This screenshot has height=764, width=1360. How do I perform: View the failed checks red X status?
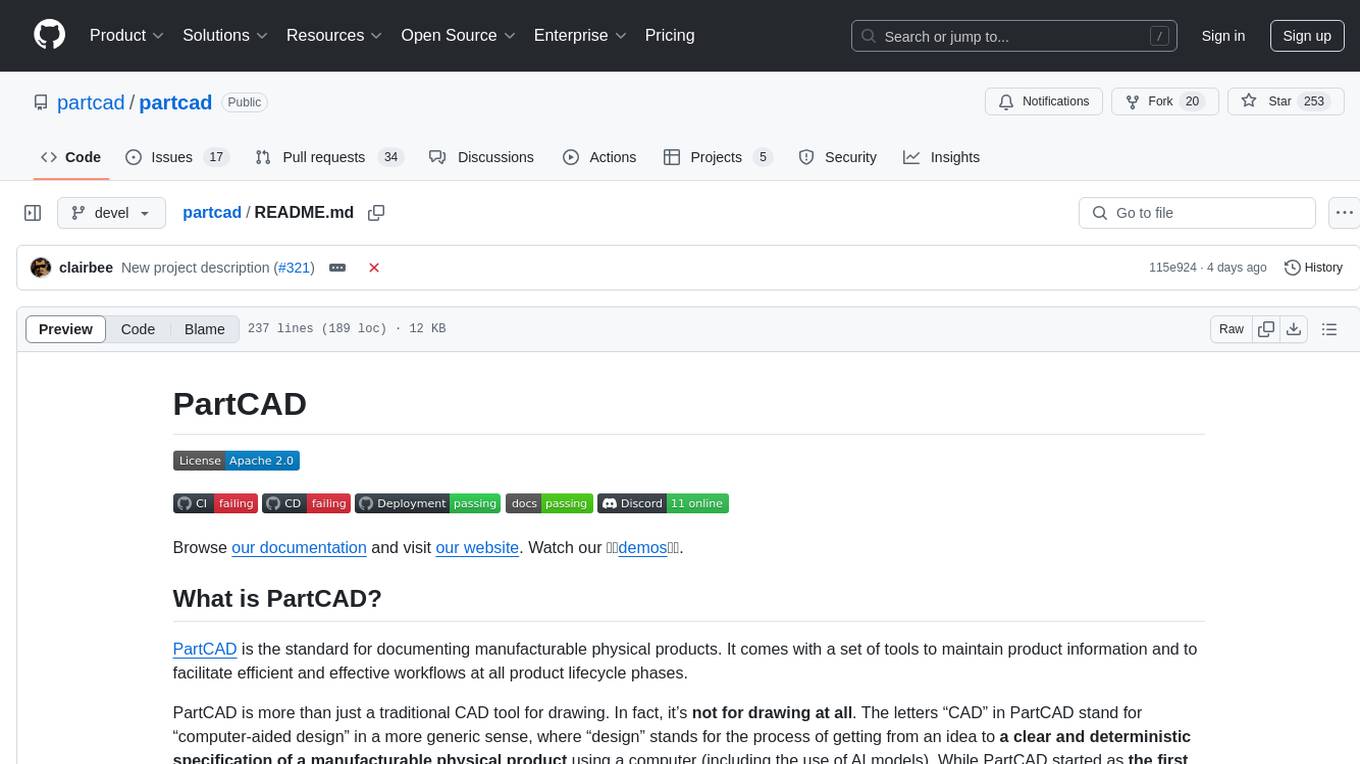pyautogui.click(x=374, y=268)
